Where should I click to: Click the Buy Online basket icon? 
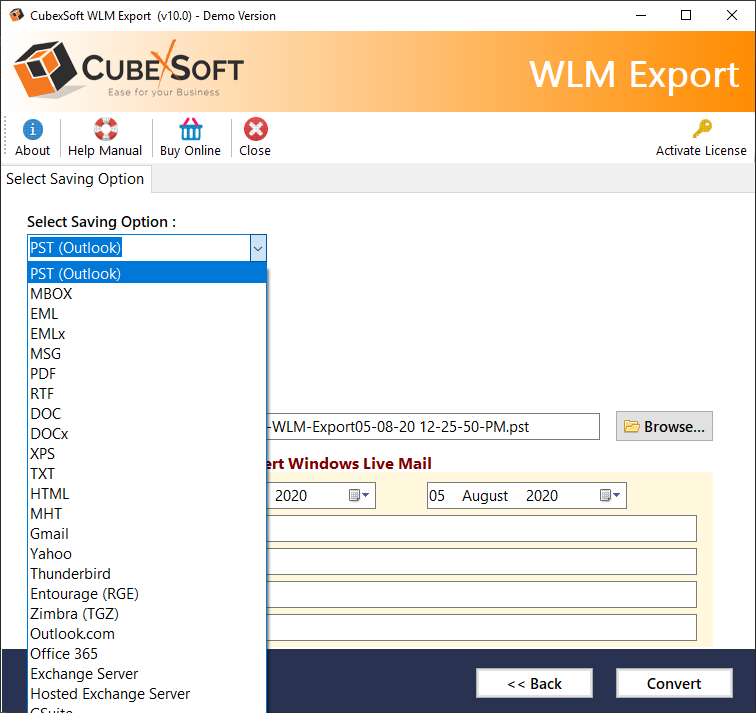click(190, 130)
